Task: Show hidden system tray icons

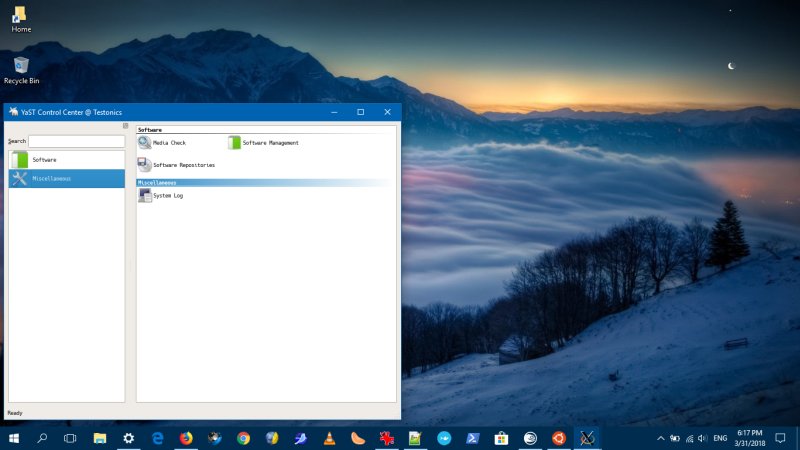Action: (x=661, y=438)
